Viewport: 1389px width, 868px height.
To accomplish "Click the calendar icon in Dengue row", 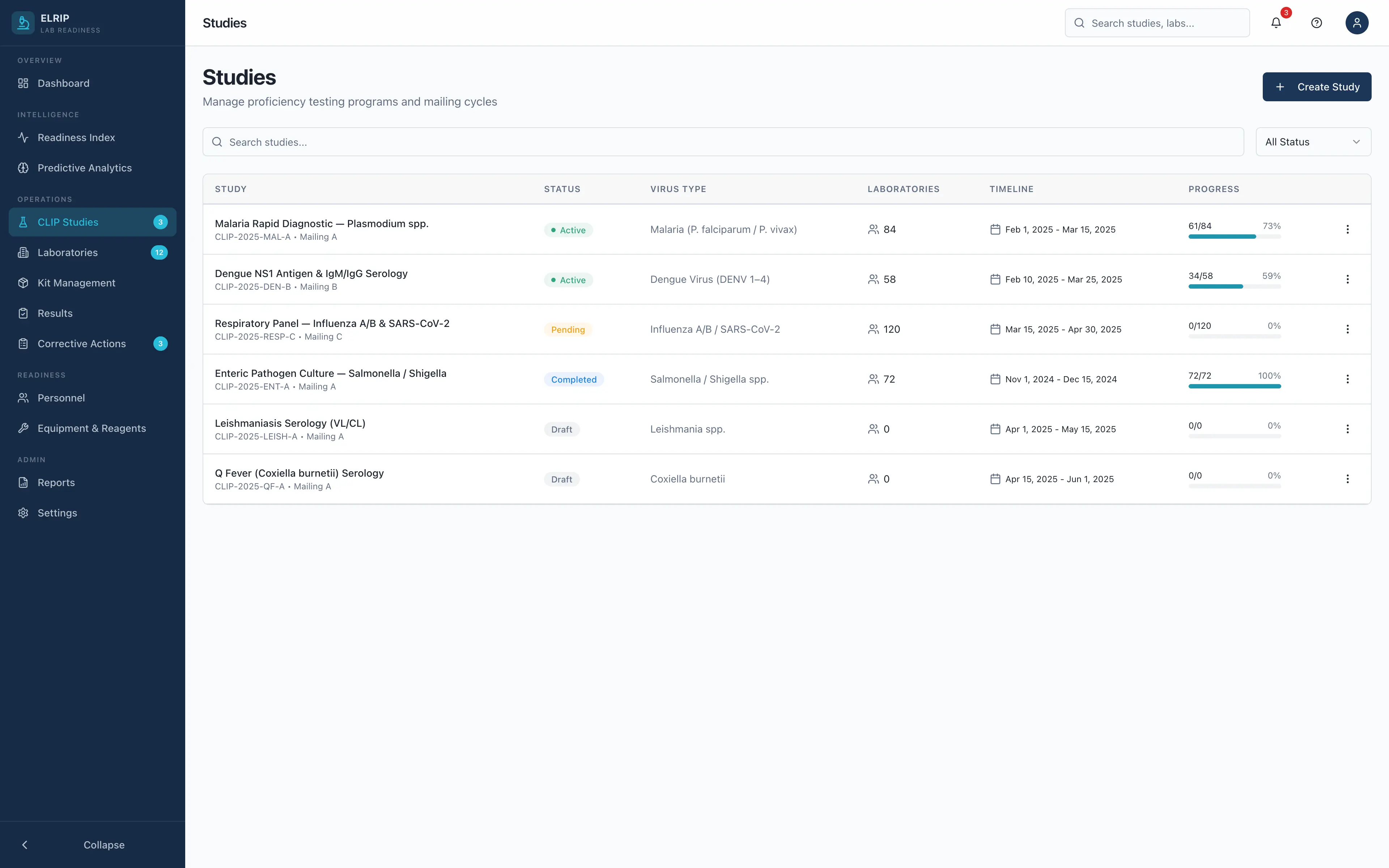I will 995,280.
